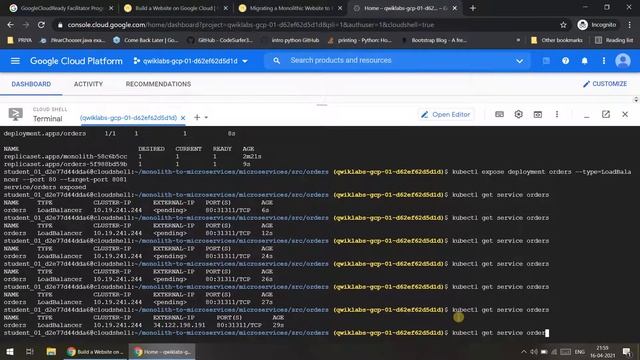Open the Windows action center notifications
This screenshot has width=640, height=360.
(x=627, y=351)
